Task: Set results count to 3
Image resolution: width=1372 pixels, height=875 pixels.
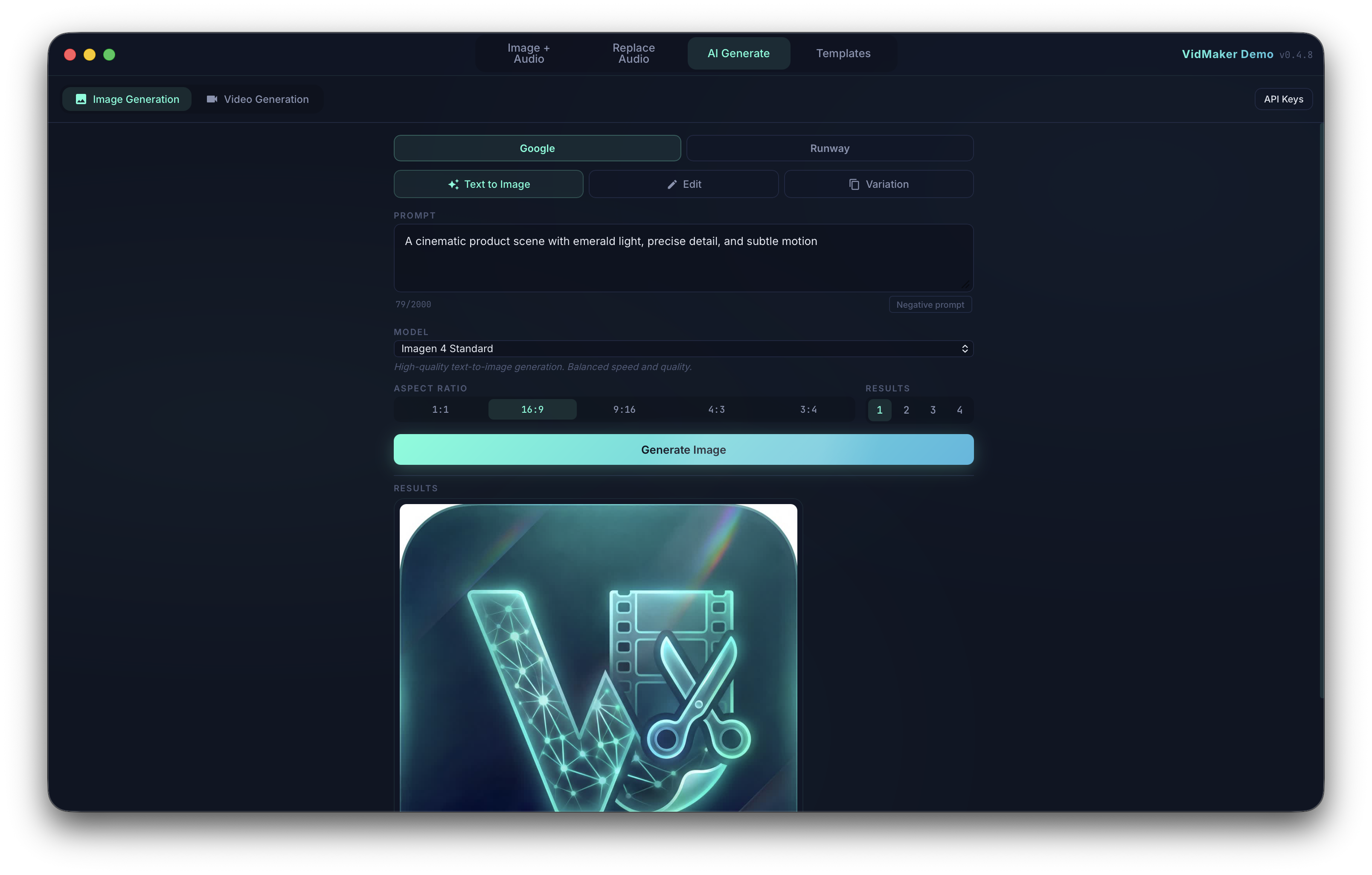Action: (933, 410)
